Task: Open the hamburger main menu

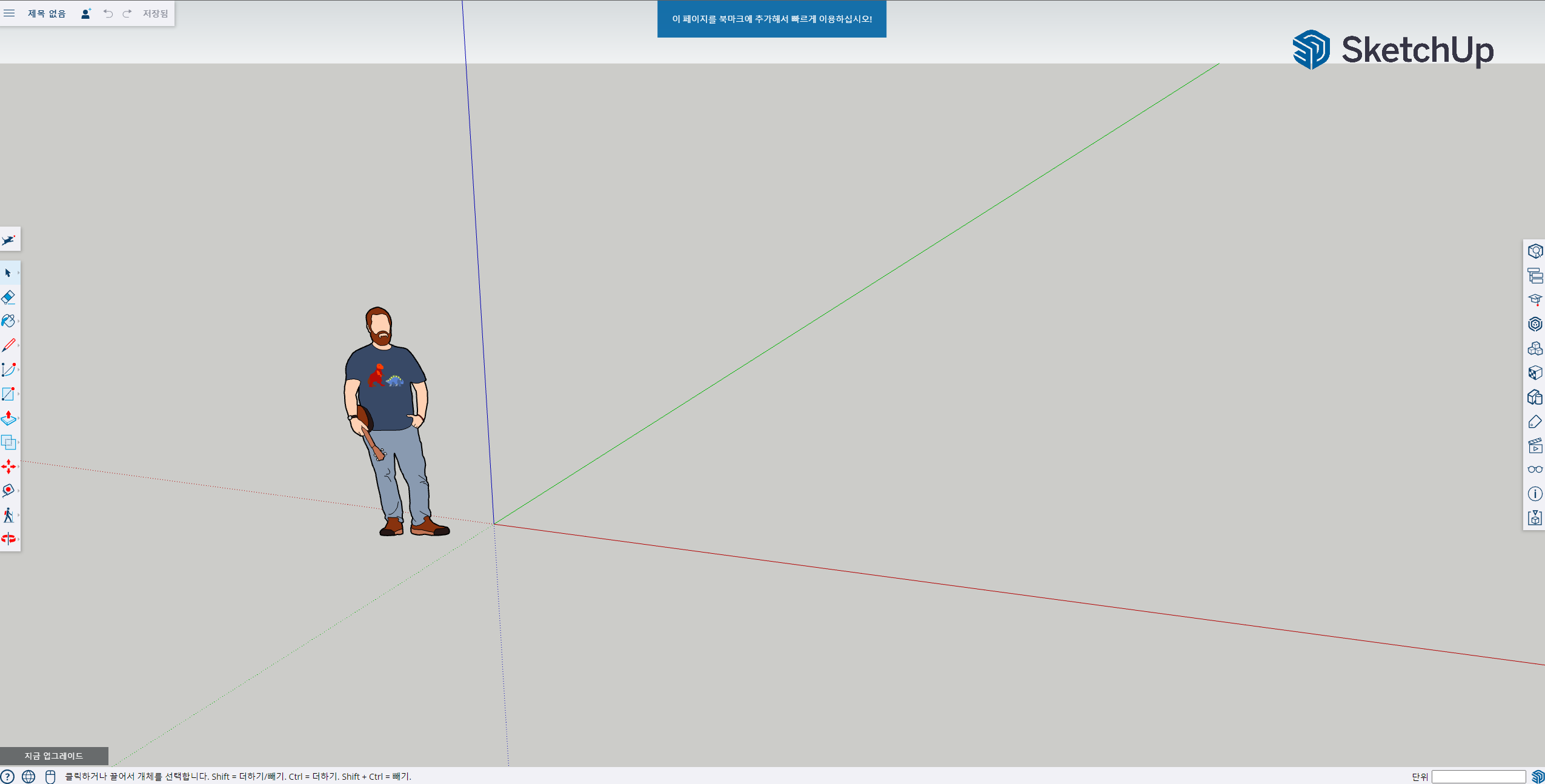Action: pos(9,13)
